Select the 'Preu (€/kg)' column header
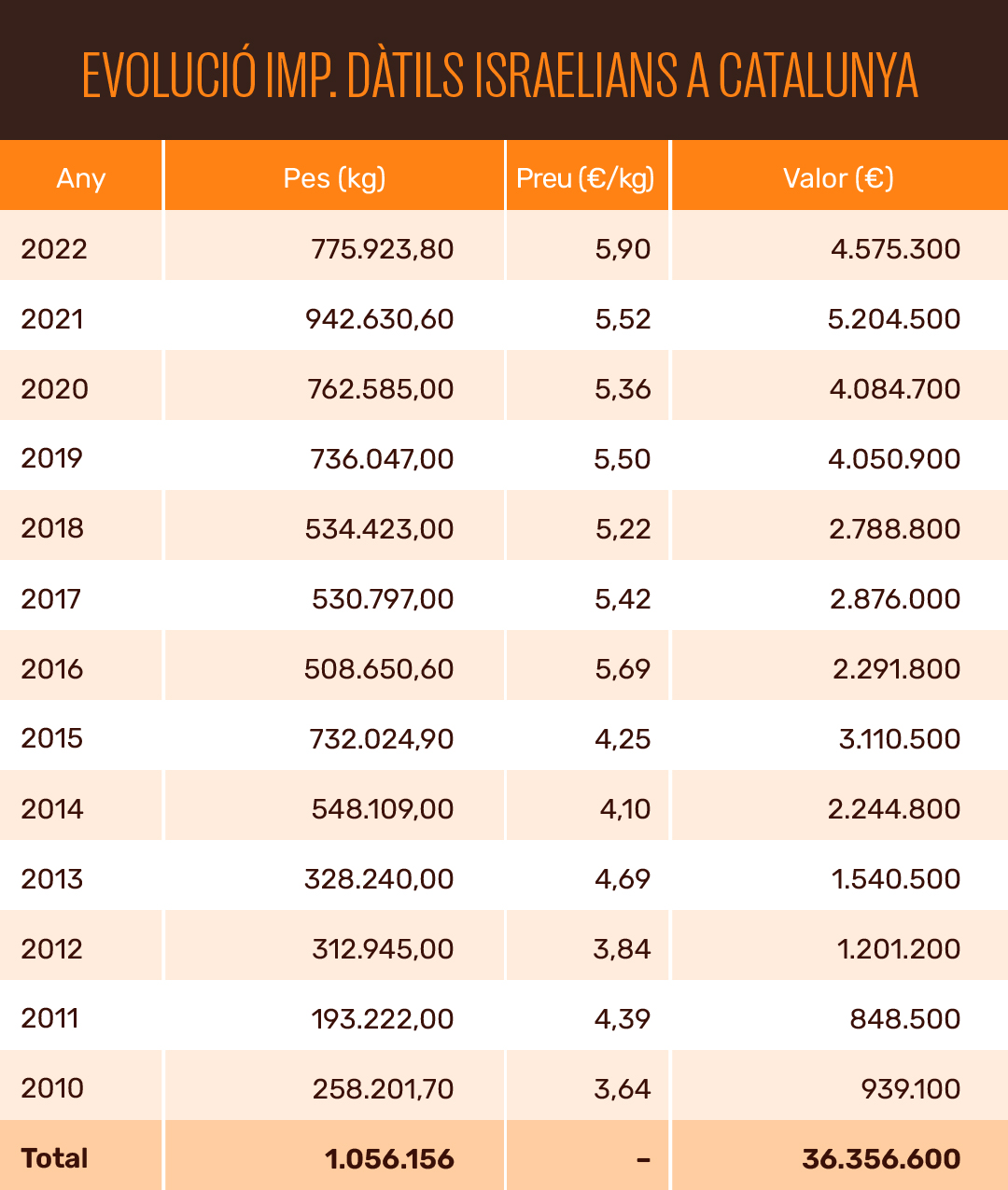 [586, 178]
